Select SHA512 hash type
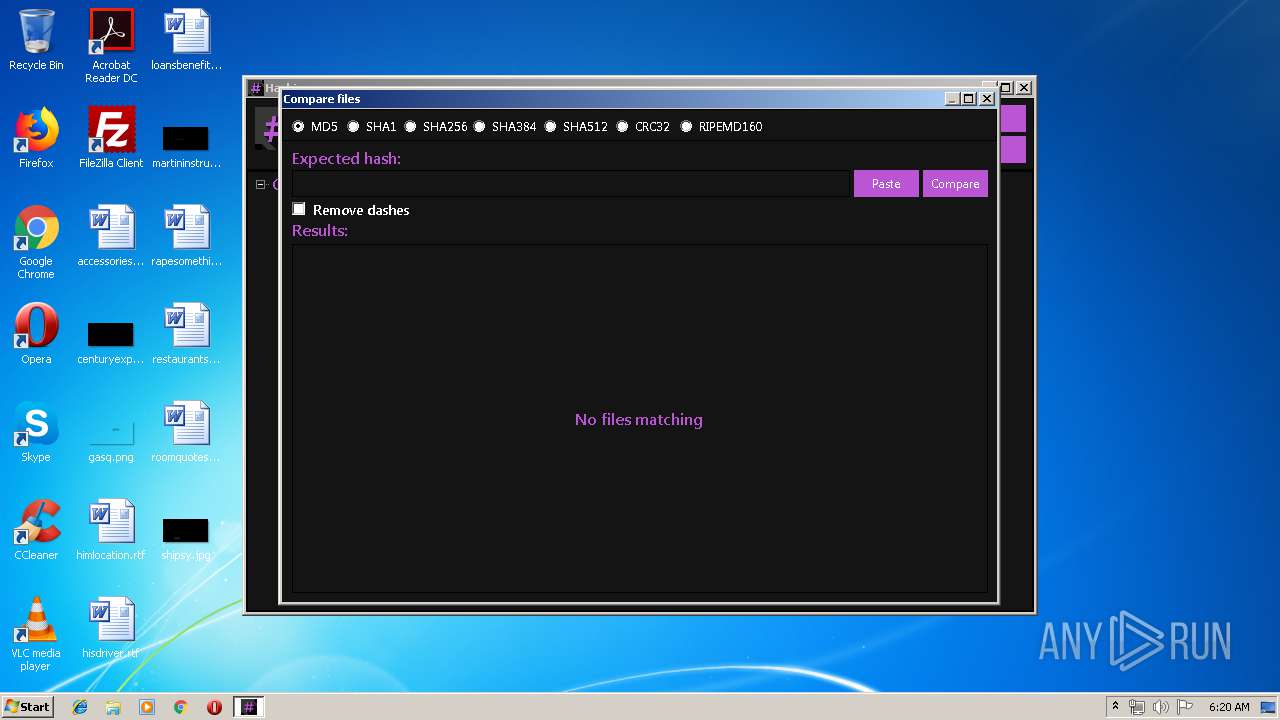 point(550,127)
